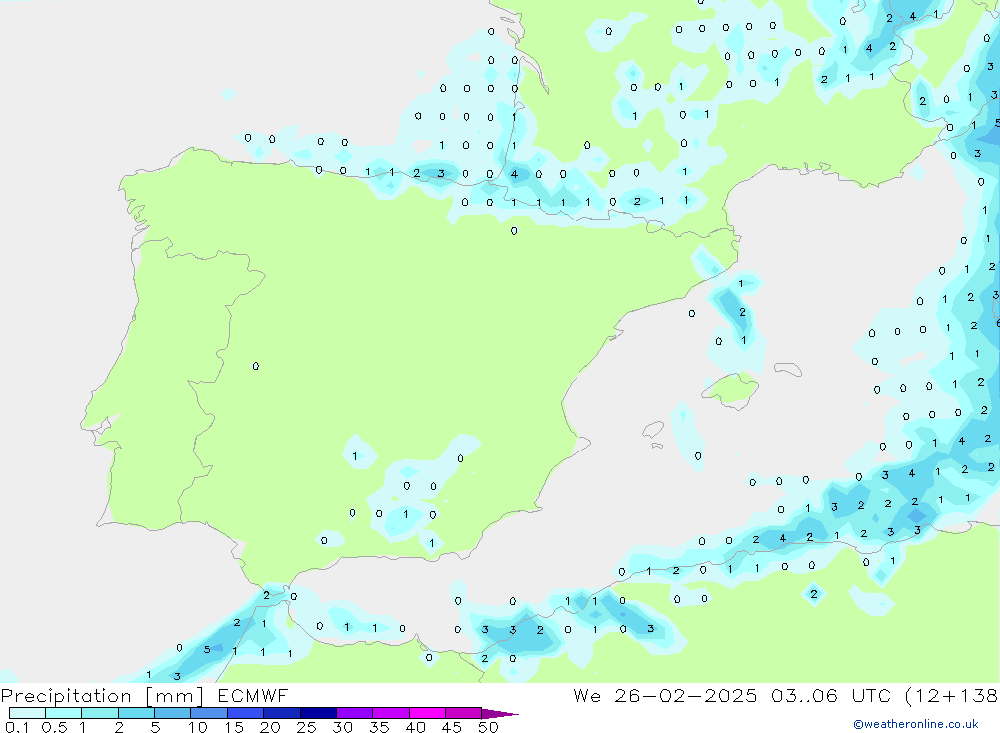Click the 'We' weekday abbreviation
Viewport: 1000px width, 733px height.
click(x=587, y=695)
